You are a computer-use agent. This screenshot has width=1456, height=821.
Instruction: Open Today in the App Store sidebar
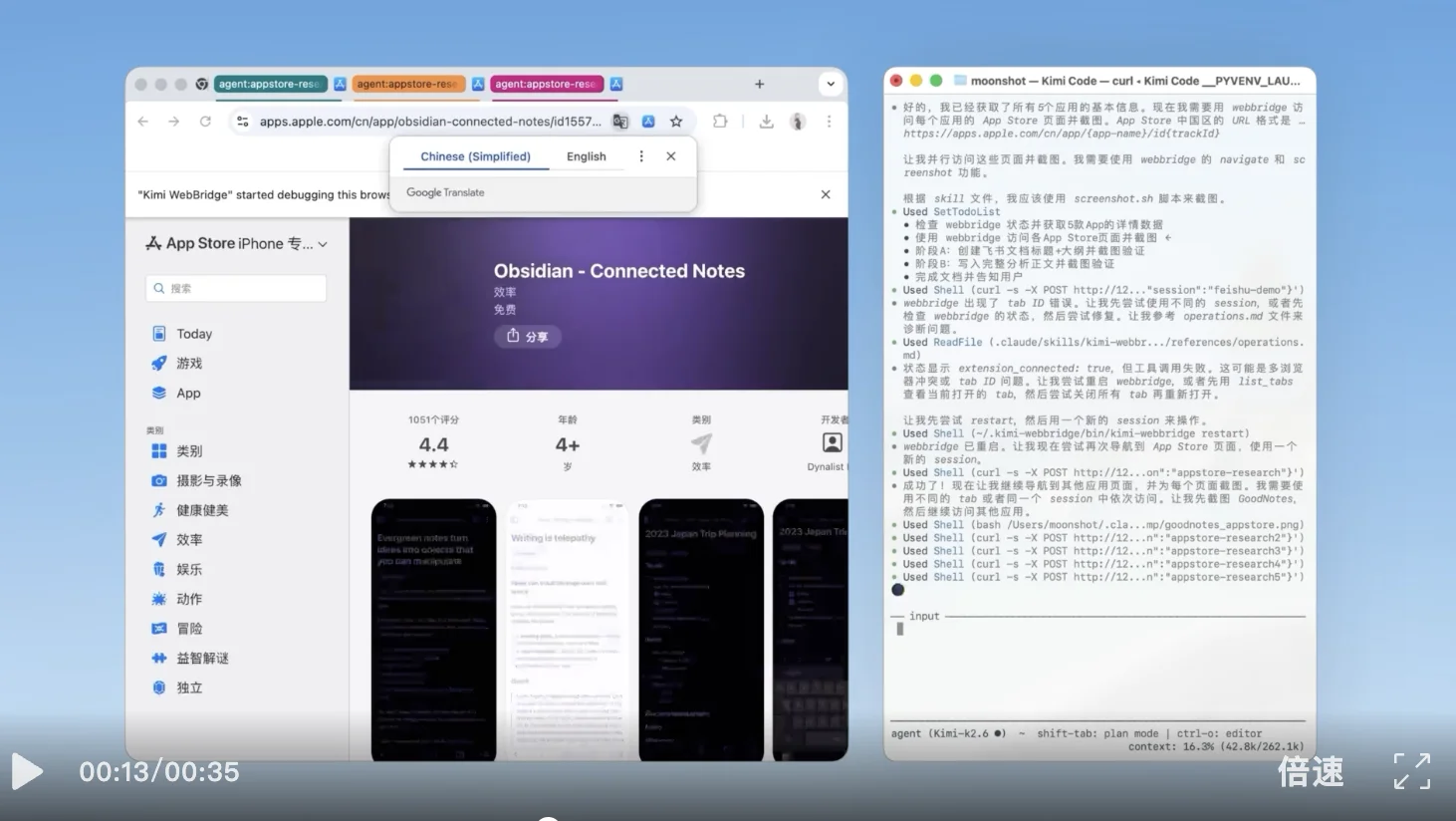194,334
